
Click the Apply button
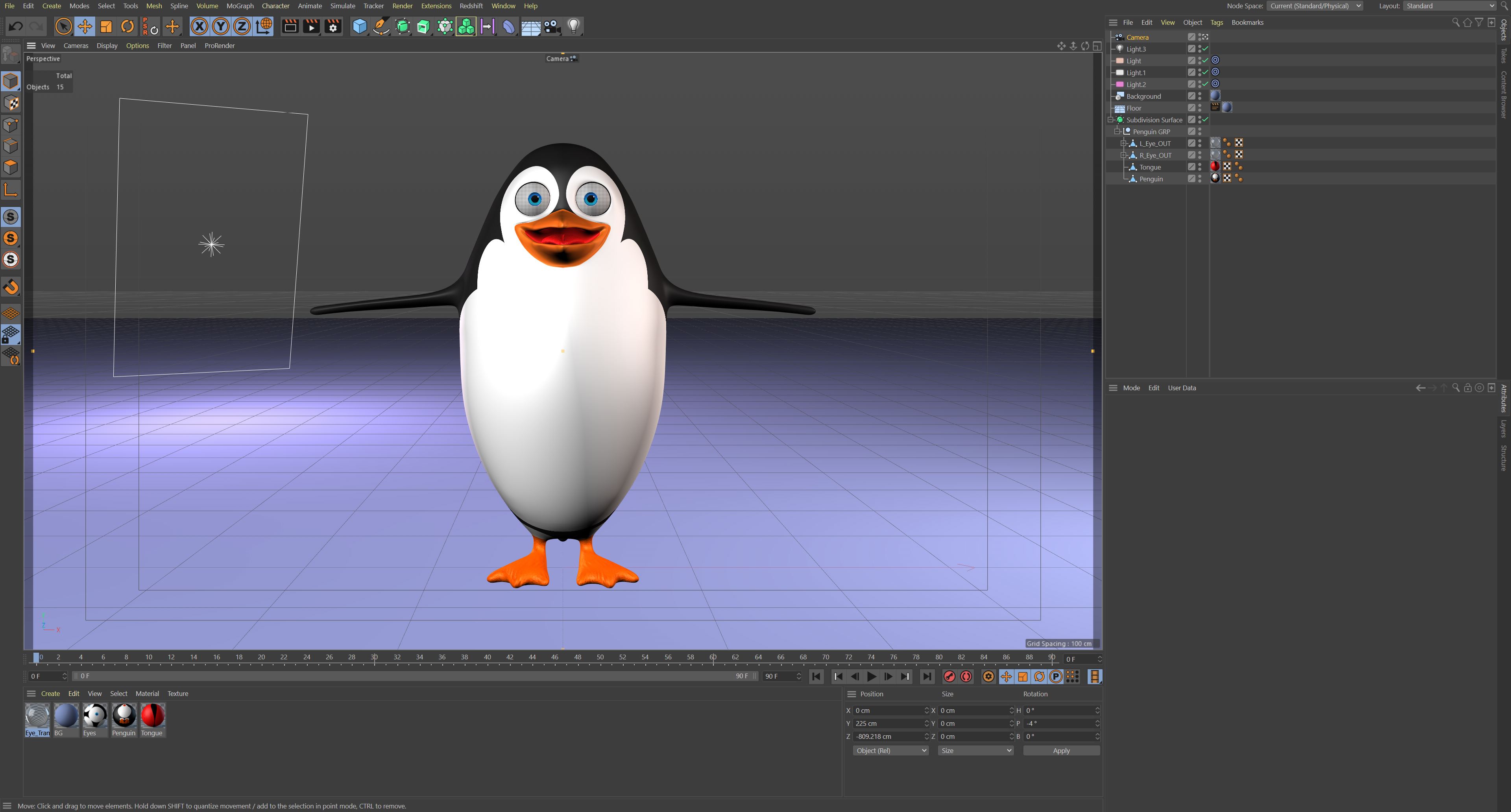[x=1060, y=751]
